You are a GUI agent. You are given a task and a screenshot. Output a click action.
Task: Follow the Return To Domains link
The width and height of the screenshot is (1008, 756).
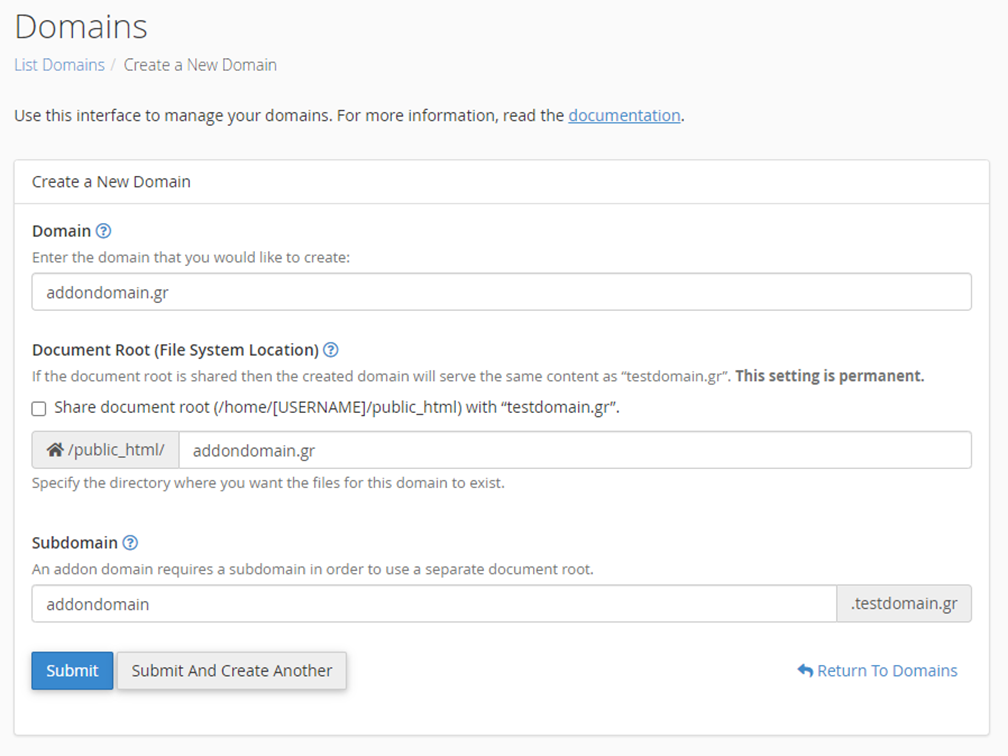887,671
